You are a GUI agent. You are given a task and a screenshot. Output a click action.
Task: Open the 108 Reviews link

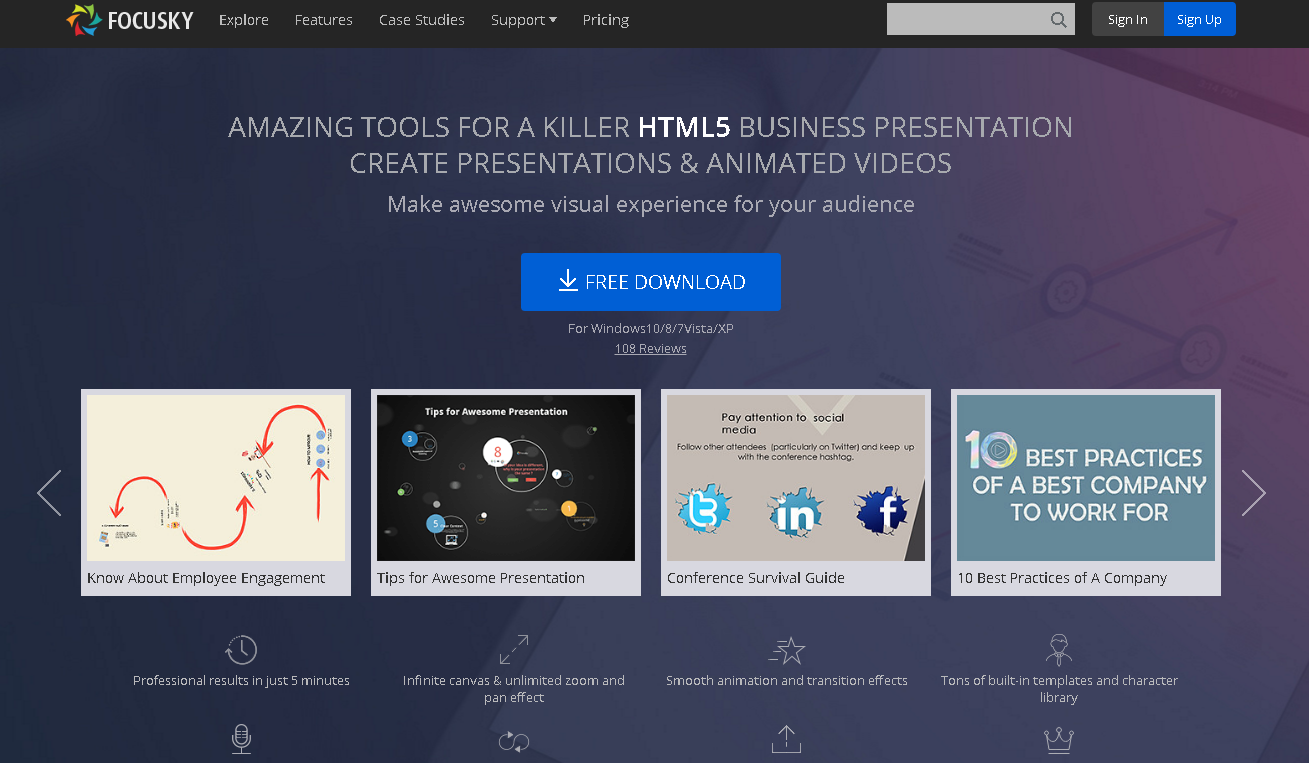[x=650, y=348]
